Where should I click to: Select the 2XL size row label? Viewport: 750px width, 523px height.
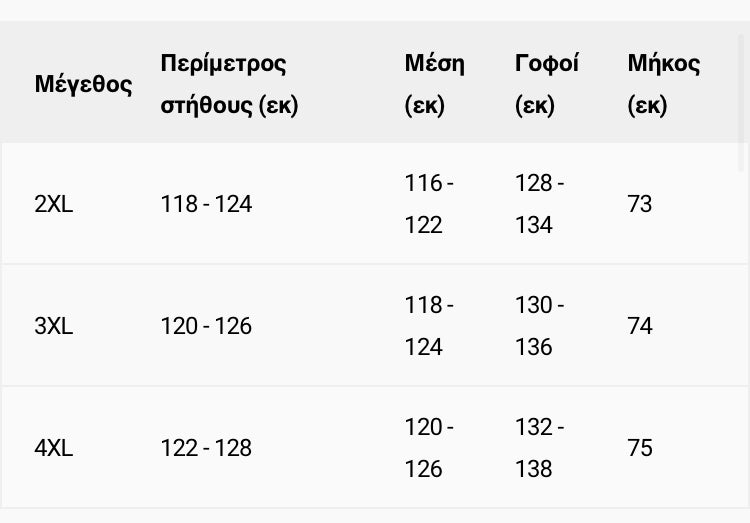[x=54, y=204]
